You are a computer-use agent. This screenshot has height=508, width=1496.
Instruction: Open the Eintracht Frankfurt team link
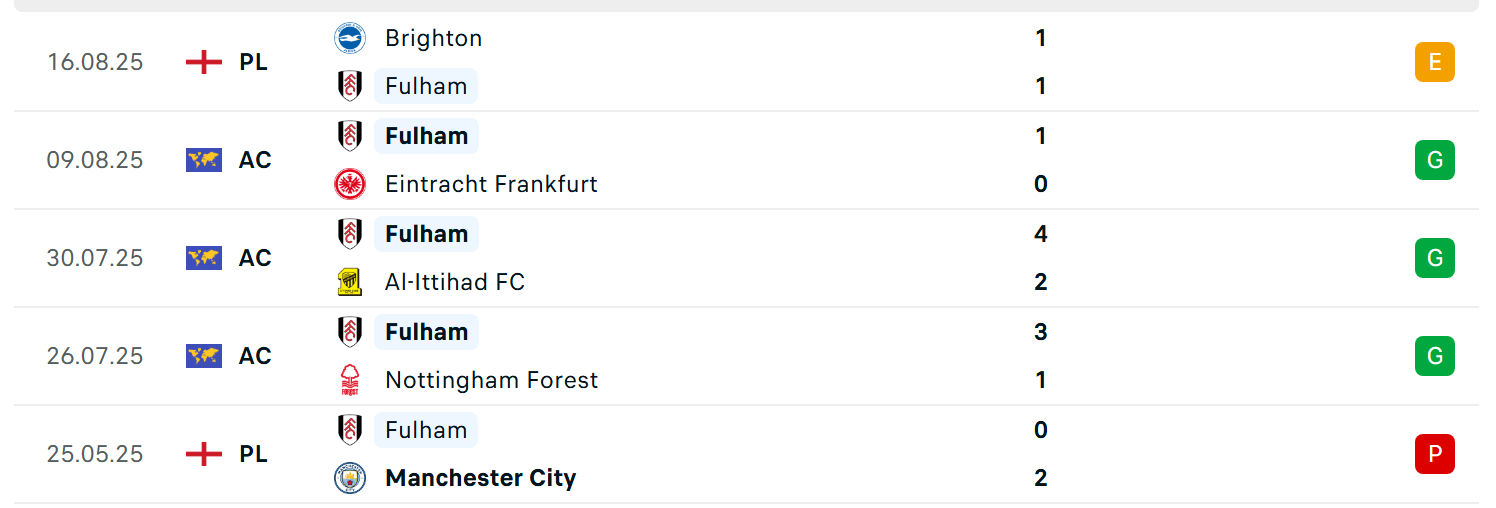pyautogui.click(x=491, y=184)
